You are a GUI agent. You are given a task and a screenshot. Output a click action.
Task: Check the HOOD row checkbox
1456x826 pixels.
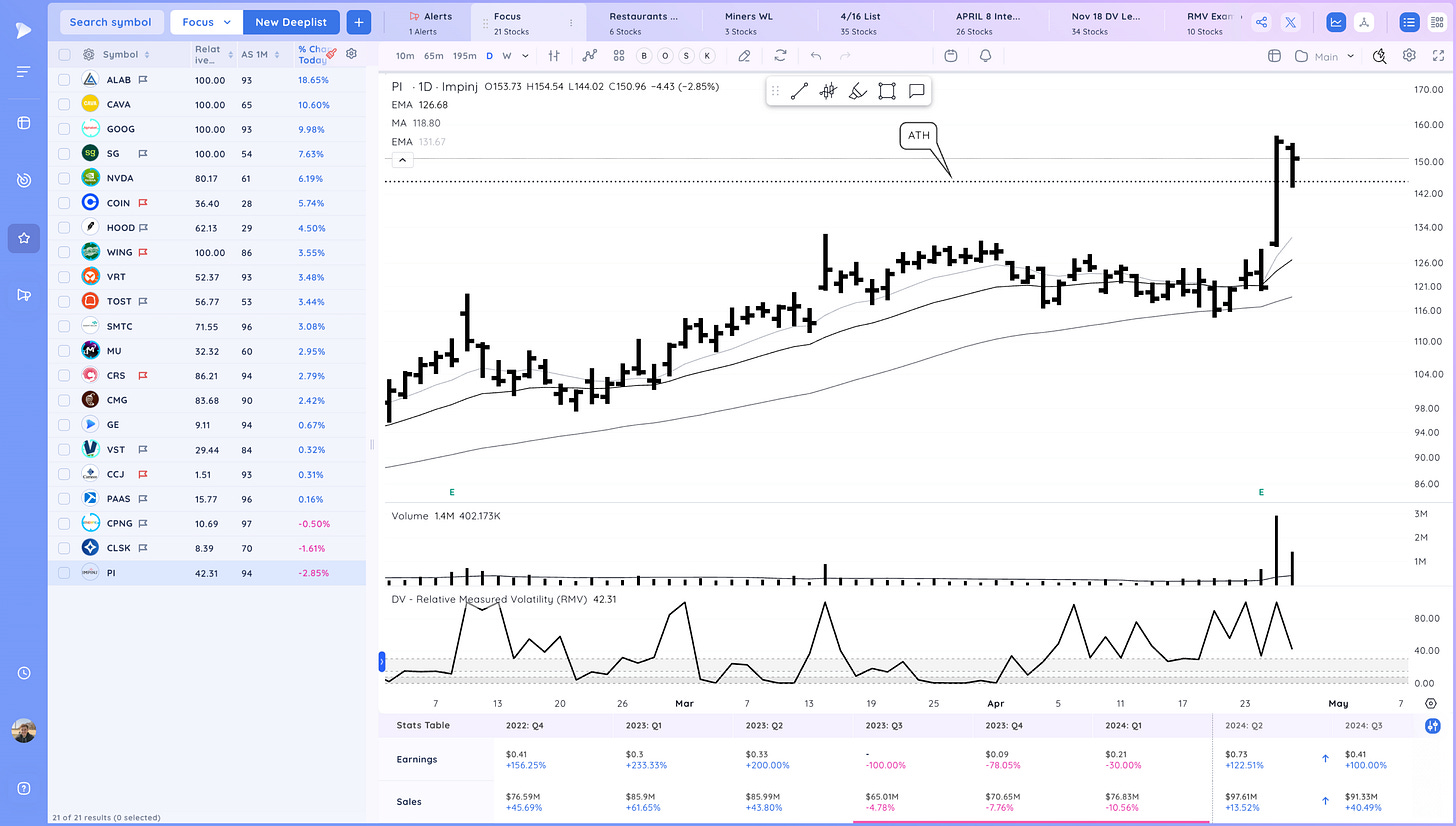(x=64, y=227)
